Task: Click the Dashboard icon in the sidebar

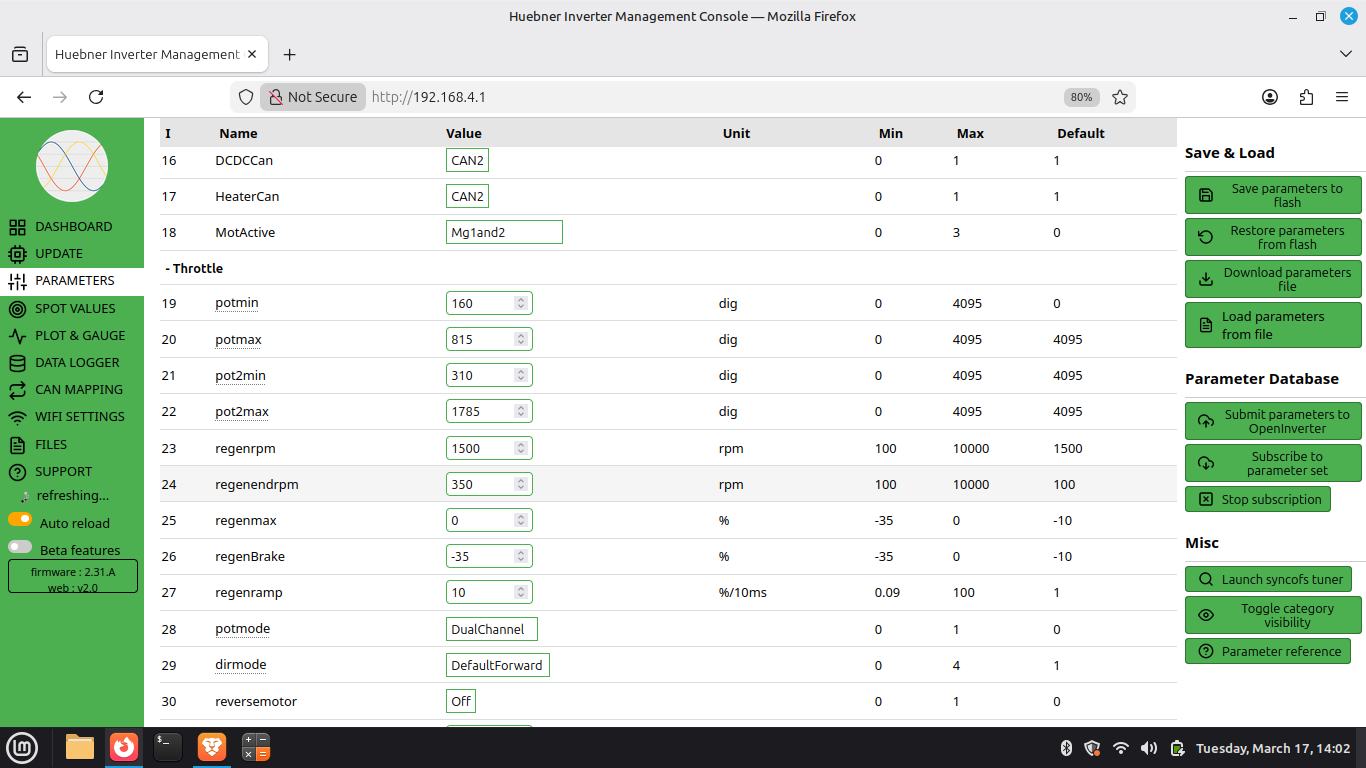Action: pyautogui.click(x=17, y=227)
